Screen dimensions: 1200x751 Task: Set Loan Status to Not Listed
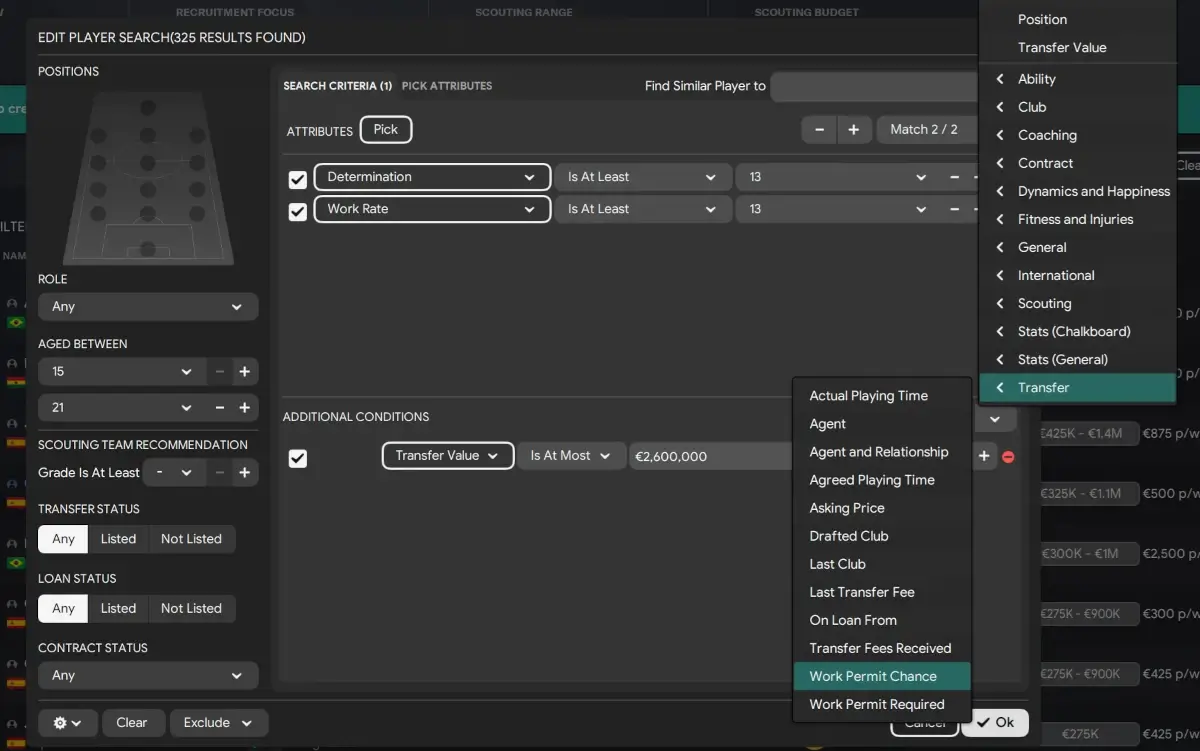(191, 608)
